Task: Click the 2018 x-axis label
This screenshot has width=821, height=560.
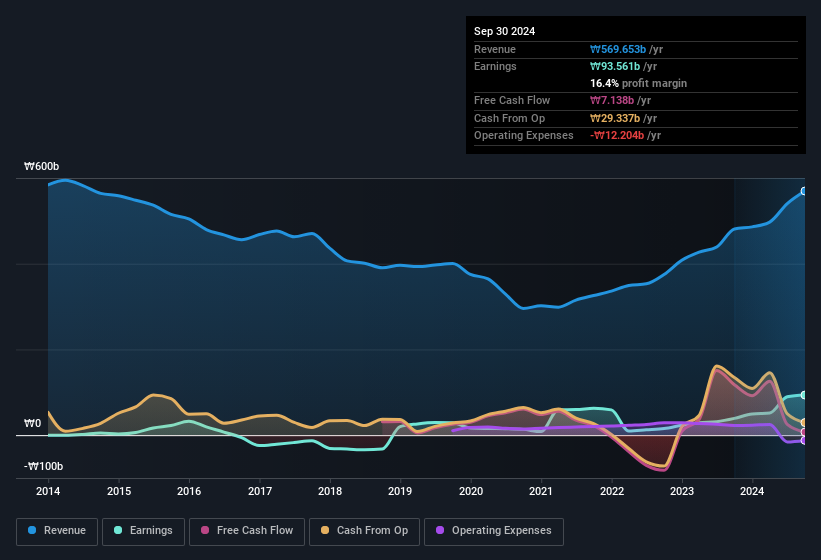Action: click(x=330, y=491)
